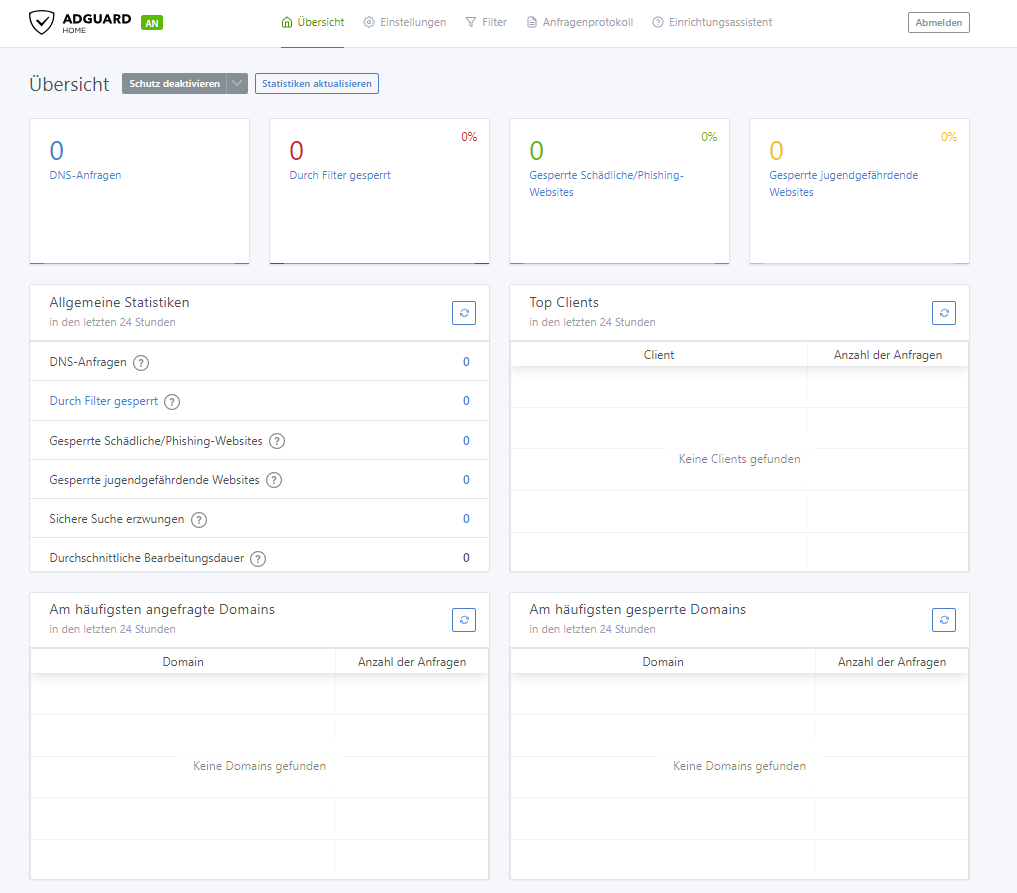The image size is (1017, 893).
Task: Open Gesperrte jugendgefährdende Websites card link
Action: coord(844,184)
